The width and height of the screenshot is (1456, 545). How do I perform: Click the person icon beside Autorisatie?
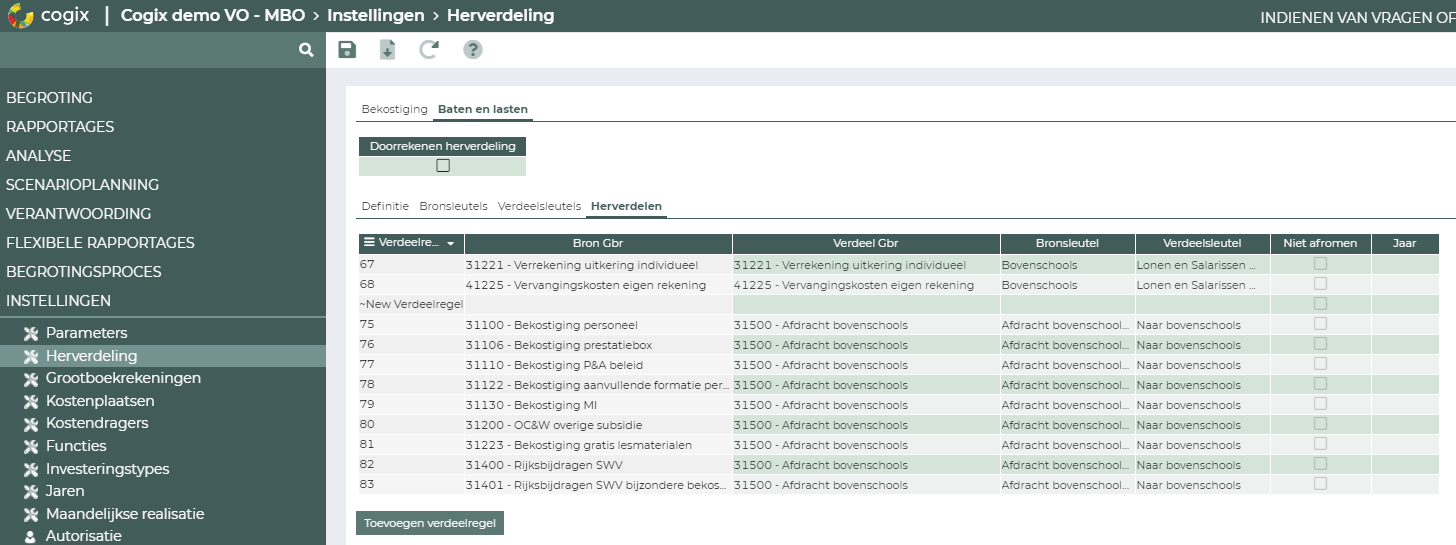tap(30, 536)
